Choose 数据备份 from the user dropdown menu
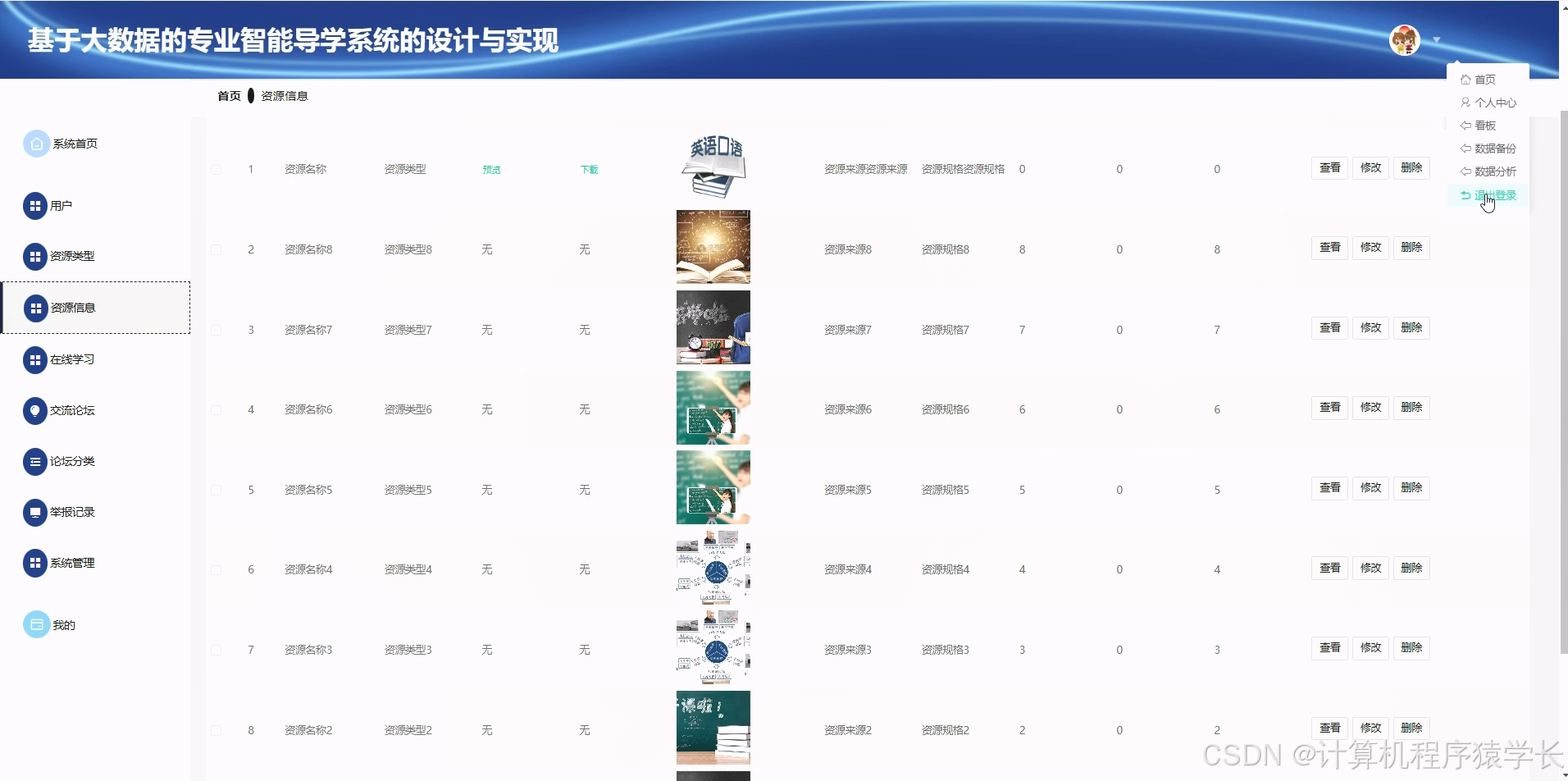Image resolution: width=1568 pixels, height=781 pixels. (1494, 148)
